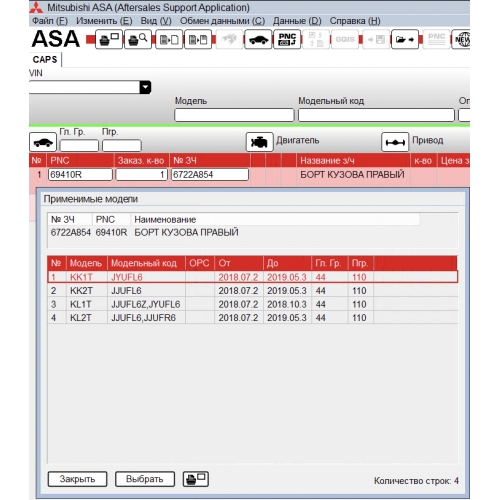Click the Закрыть button
The image size is (500, 500).
coord(77,479)
